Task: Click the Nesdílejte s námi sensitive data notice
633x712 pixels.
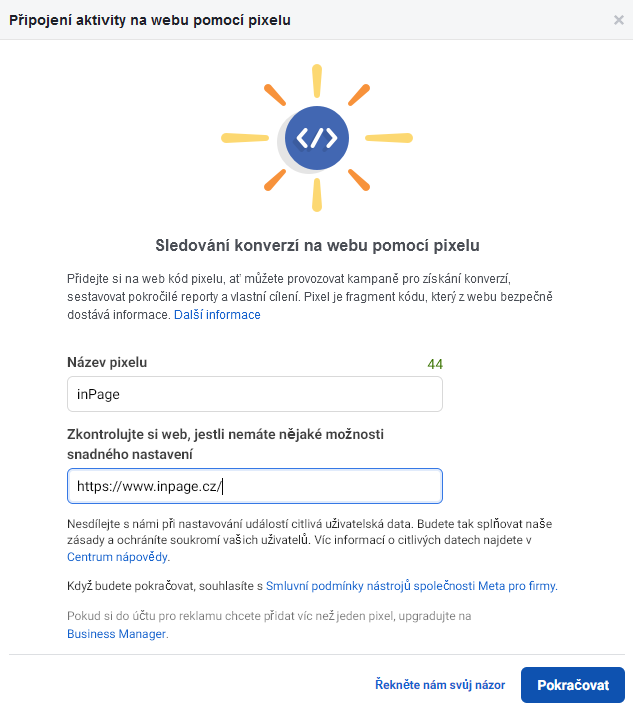Action: pyautogui.click(x=310, y=540)
